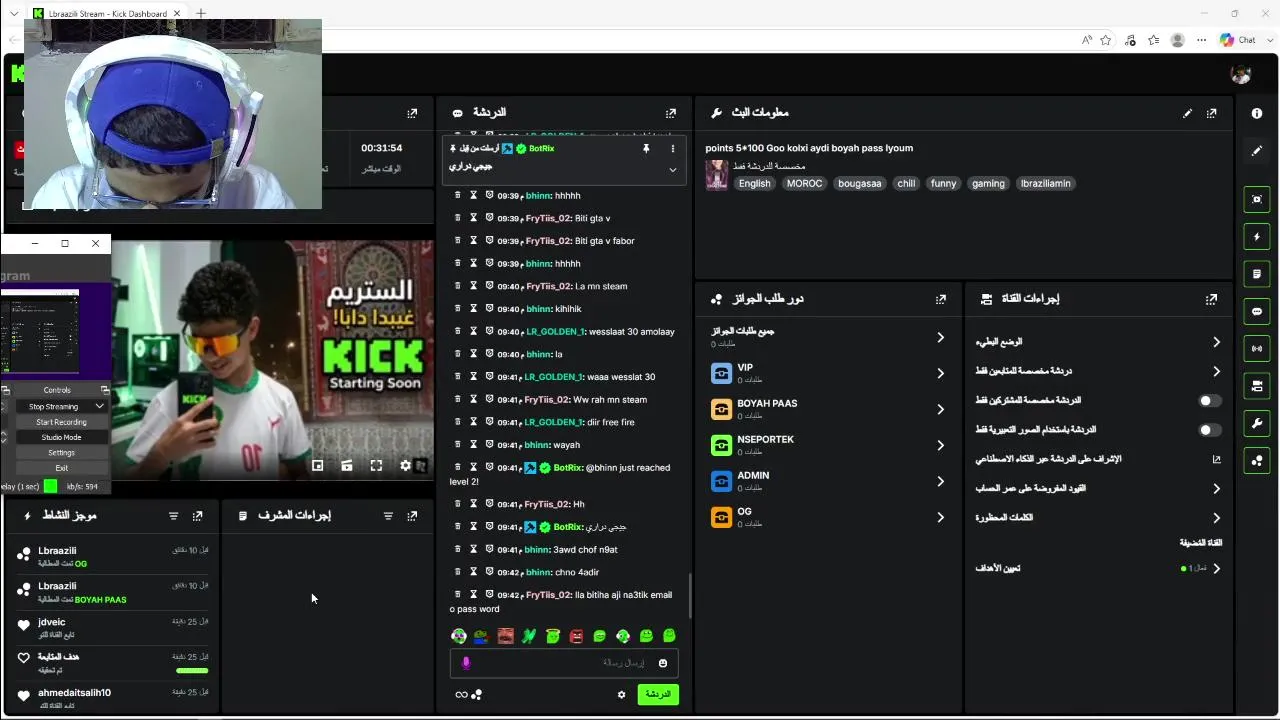Filter the activity feed list

point(173,516)
